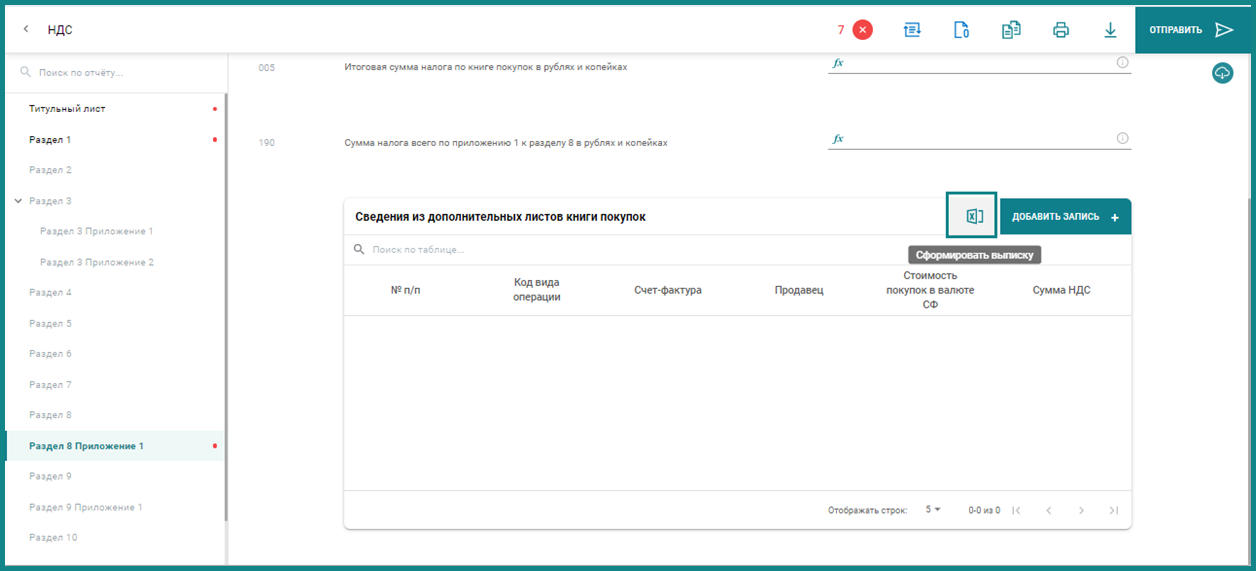Image resolution: width=1256 pixels, height=571 pixels.
Task: Collapse the Раздел 3 tree node
Action: click(x=18, y=201)
